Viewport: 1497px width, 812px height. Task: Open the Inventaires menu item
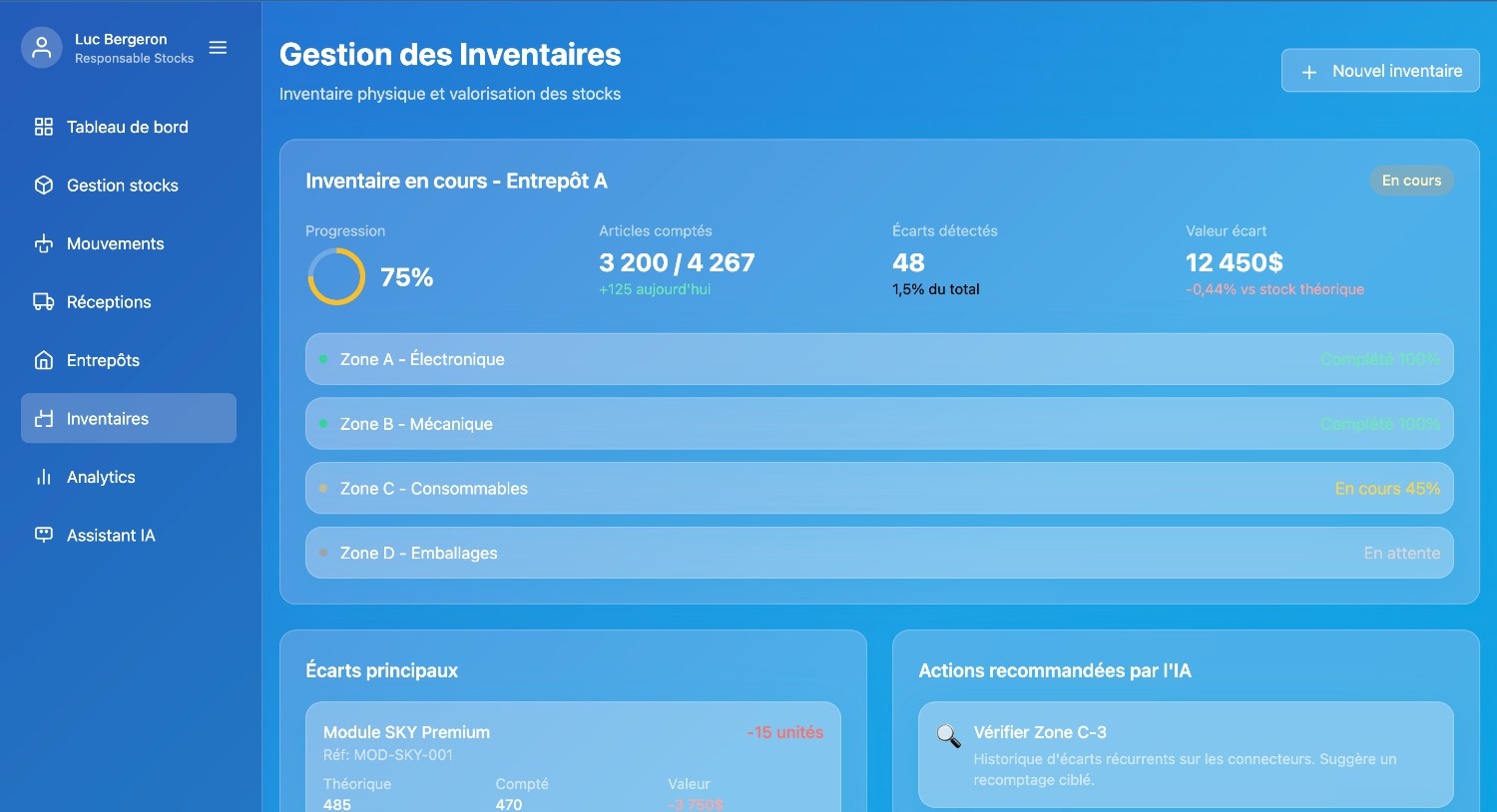(x=129, y=418)
